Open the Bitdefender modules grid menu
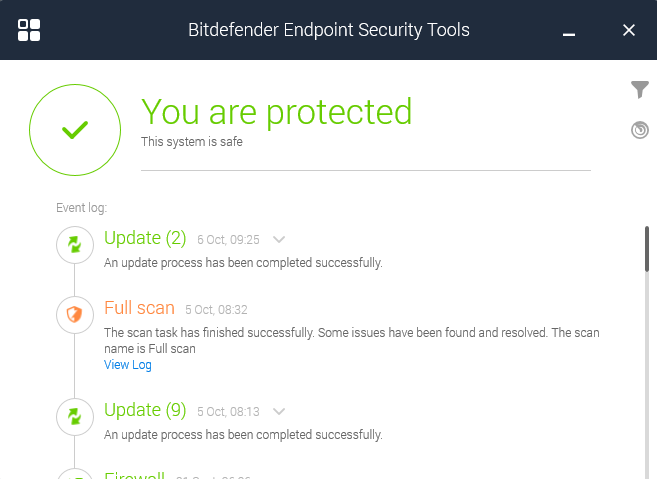 click(29, 30)
